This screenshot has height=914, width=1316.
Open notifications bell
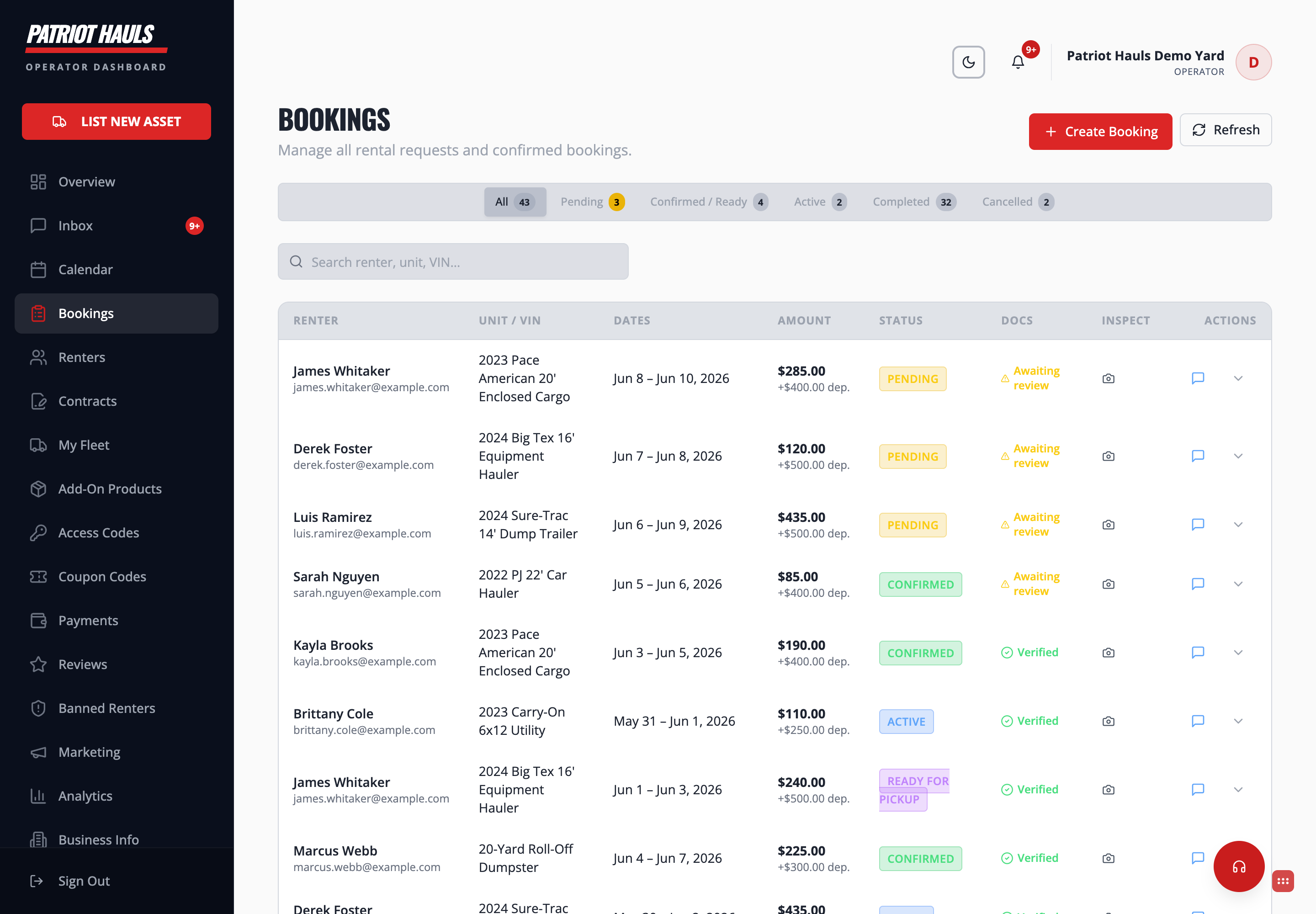(x=1018, y=62)
